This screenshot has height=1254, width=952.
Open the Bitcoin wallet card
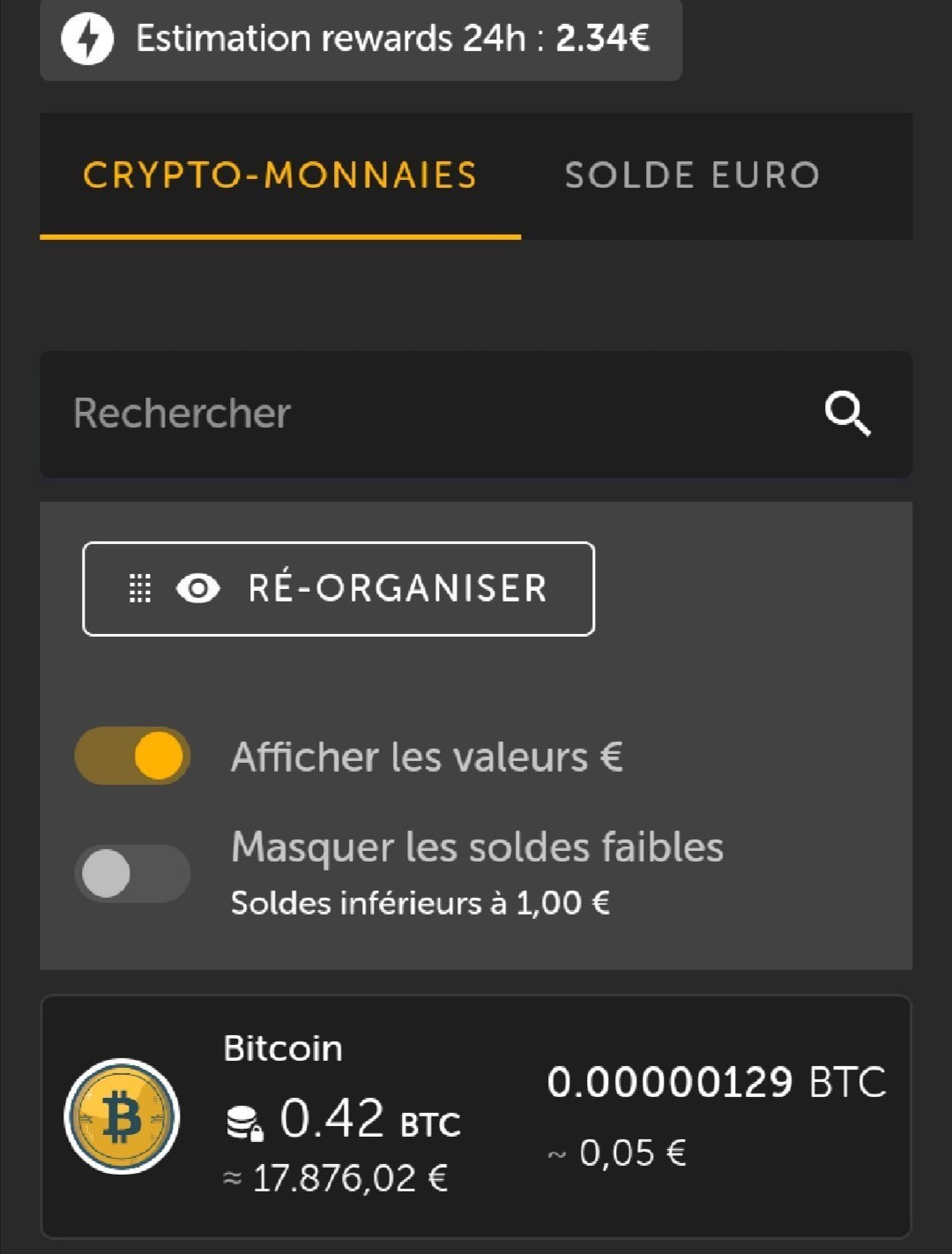[476, 1116]
